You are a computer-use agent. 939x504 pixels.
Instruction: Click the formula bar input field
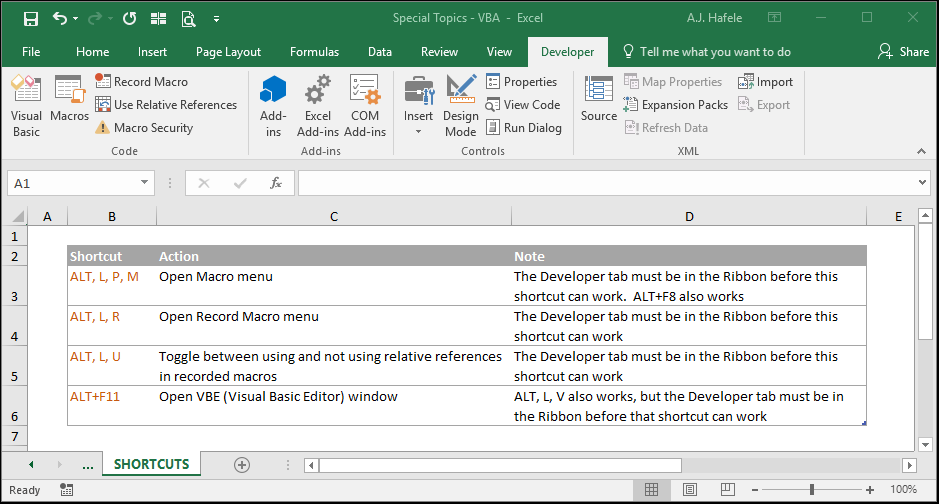[606, 183]
